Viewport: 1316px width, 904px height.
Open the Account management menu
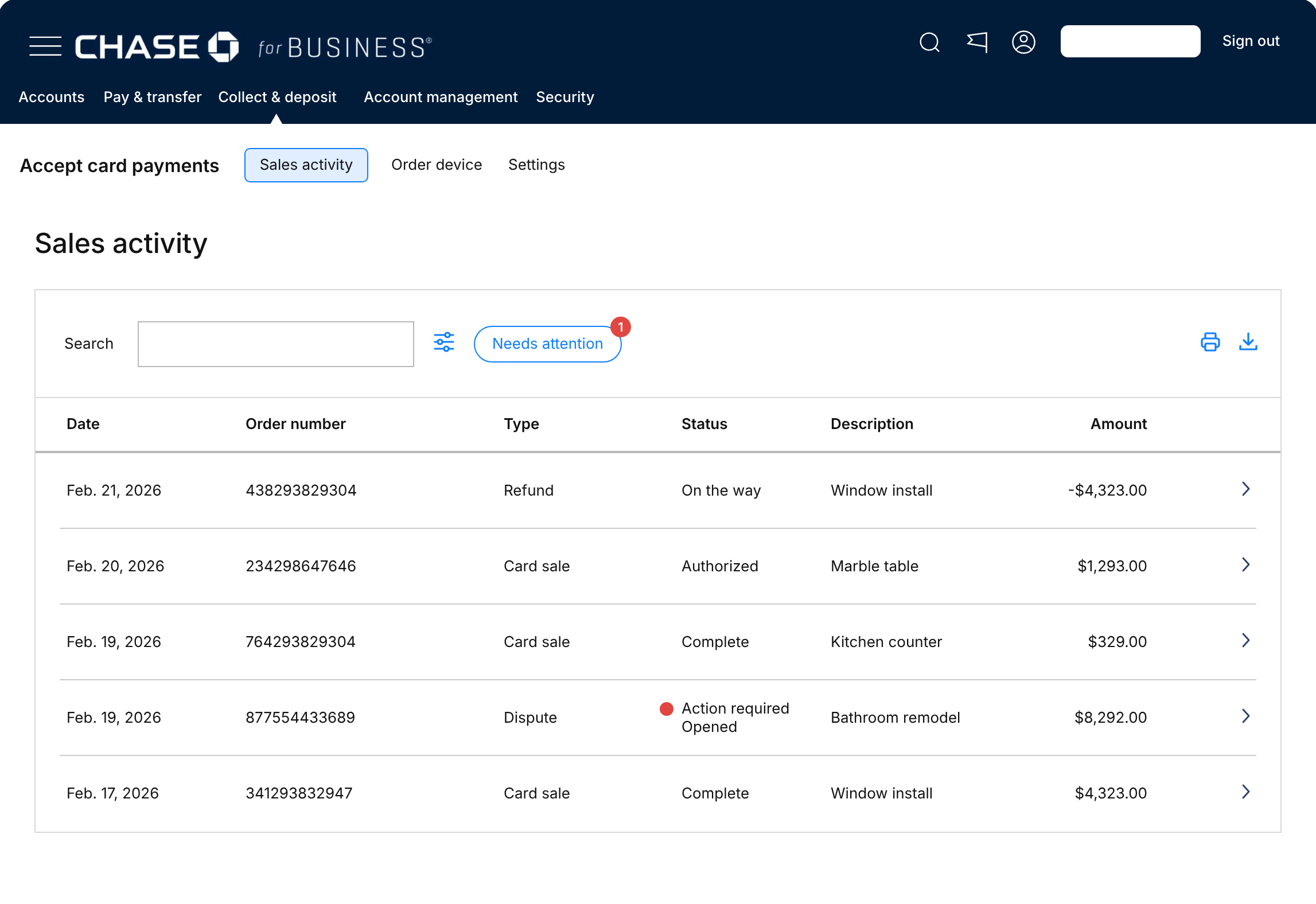click(441, 97)
